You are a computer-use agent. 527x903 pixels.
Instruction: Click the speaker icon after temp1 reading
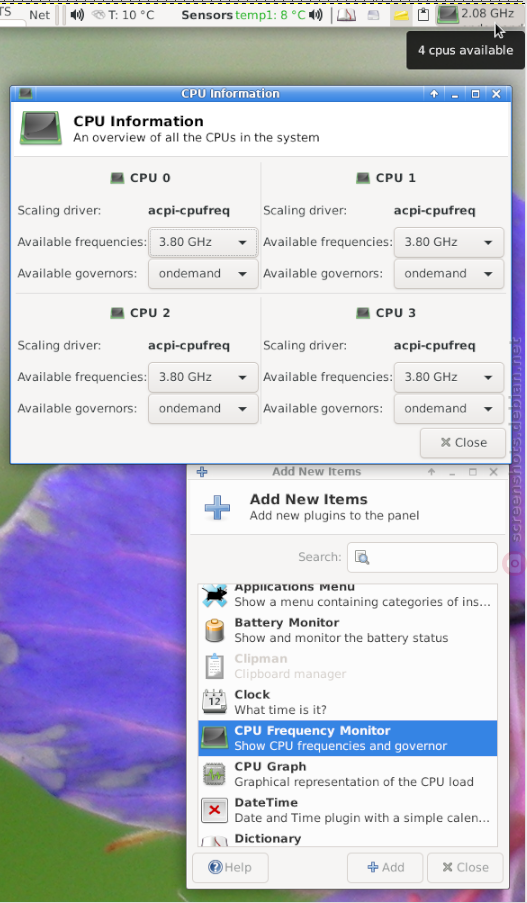coord(316,14)
